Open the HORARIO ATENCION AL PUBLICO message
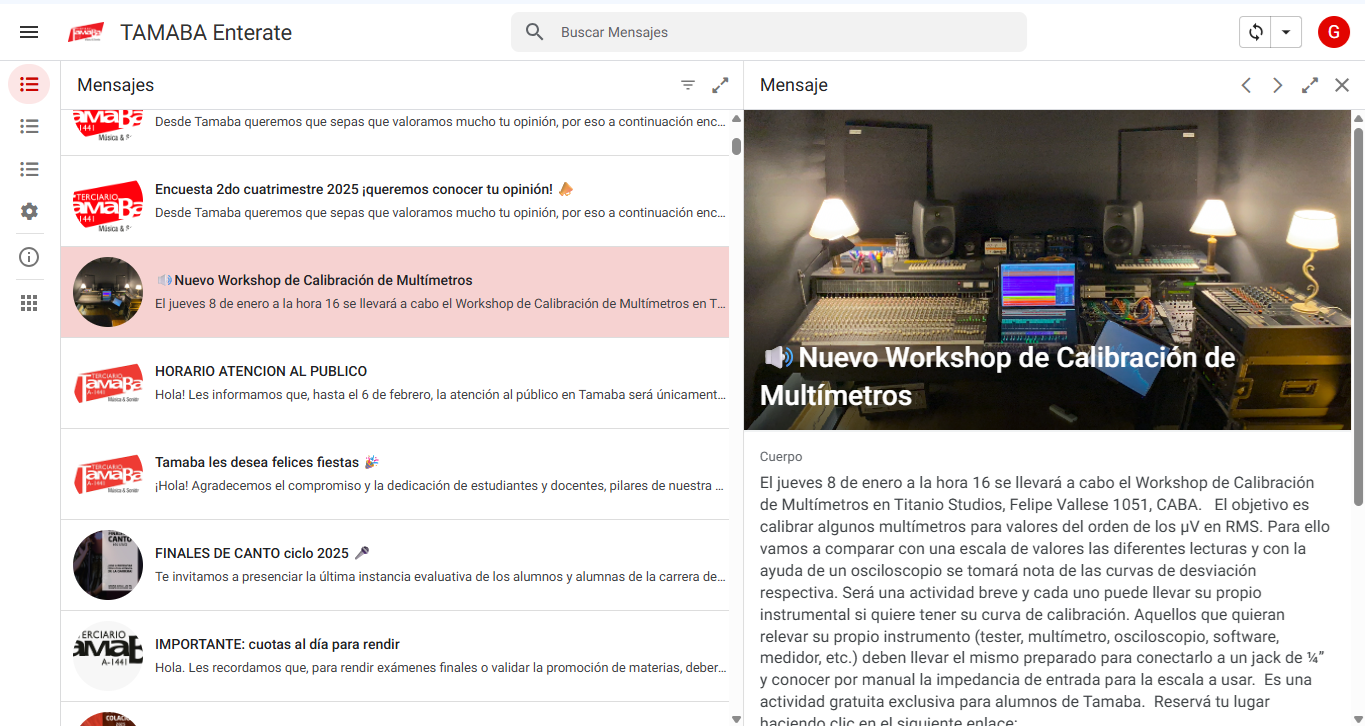 pos(440,382)
